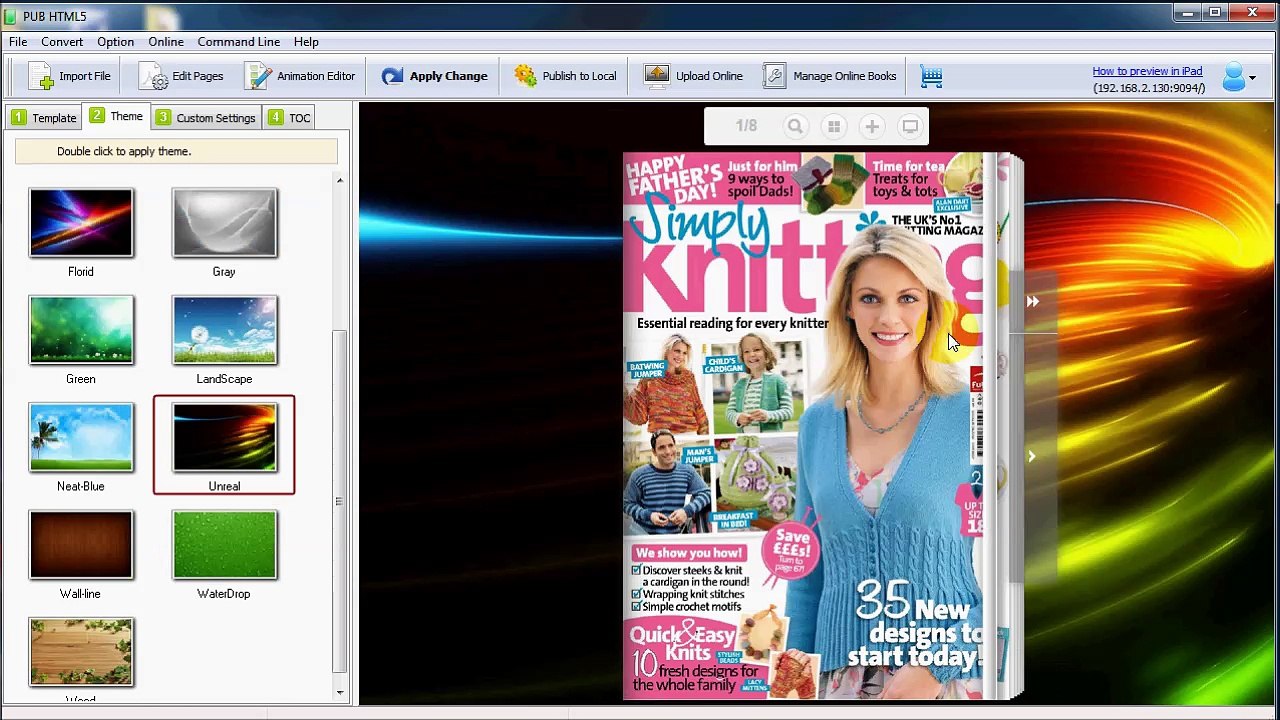
Task: Select the Wood theme thumbnail
Action: pos(81,652)
